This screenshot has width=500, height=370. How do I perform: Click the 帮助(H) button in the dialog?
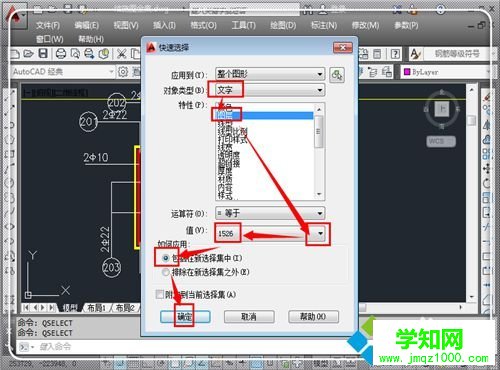pos(313,317)
